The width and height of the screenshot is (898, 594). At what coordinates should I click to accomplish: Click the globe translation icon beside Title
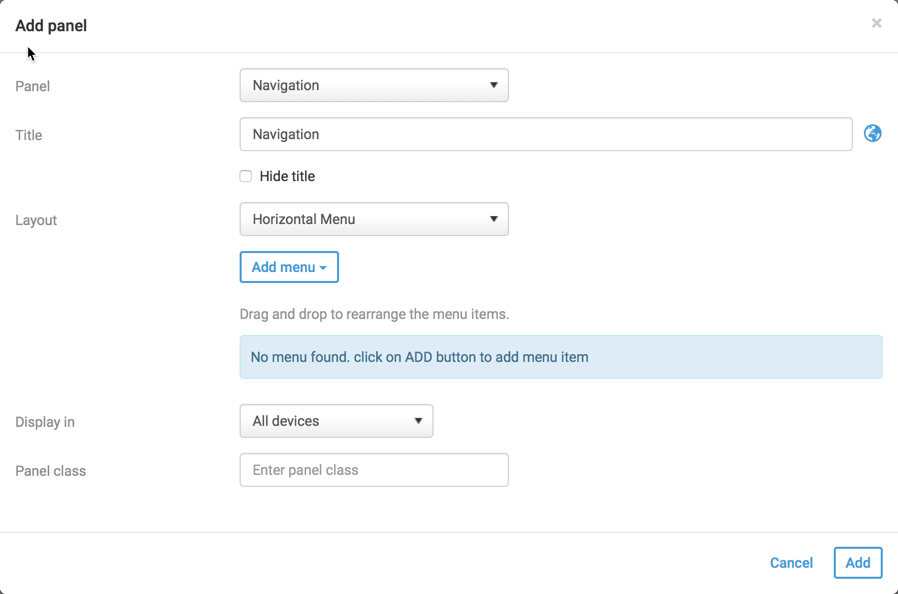(873, 134)
